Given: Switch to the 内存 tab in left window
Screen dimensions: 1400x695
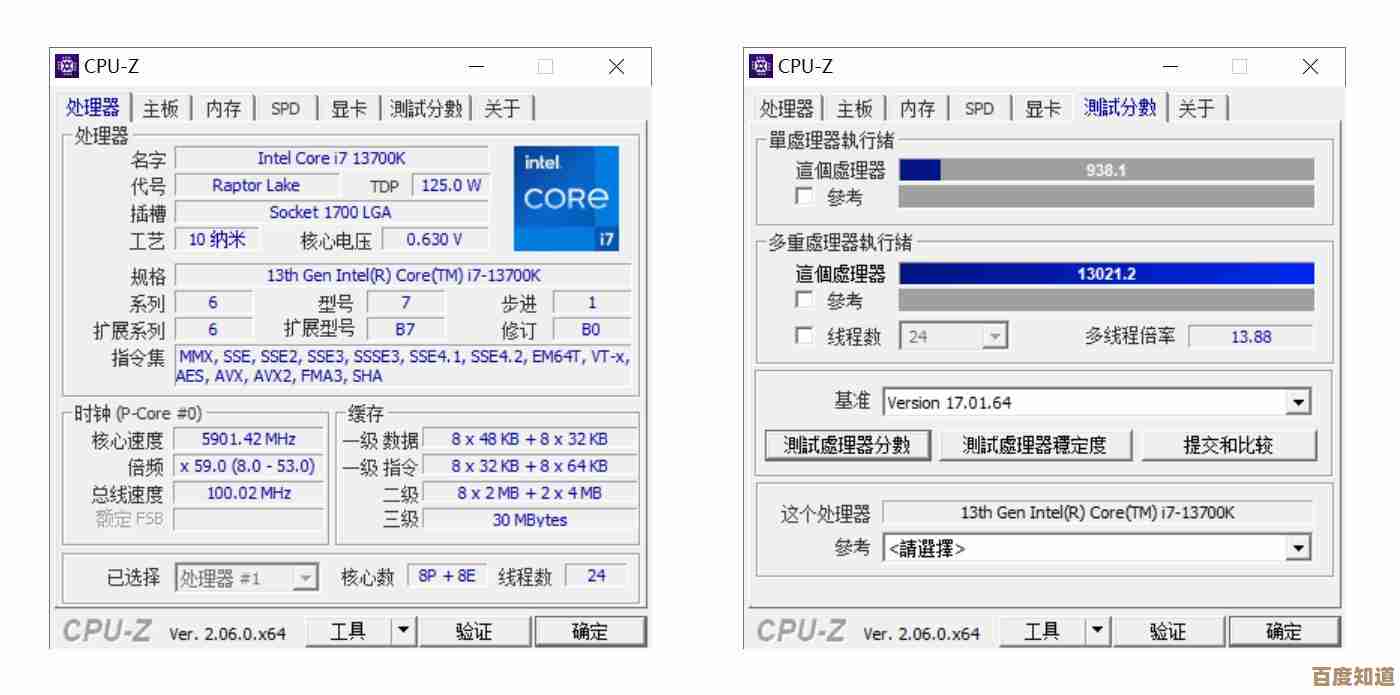Looking at the screenshot, I should pos(223,109).
